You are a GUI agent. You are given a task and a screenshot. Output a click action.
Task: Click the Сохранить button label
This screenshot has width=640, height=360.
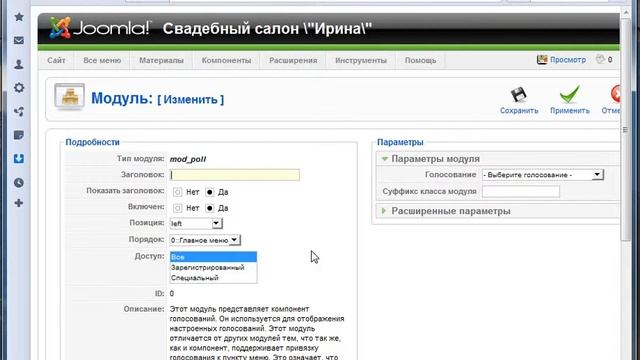[x=519, y=111]
